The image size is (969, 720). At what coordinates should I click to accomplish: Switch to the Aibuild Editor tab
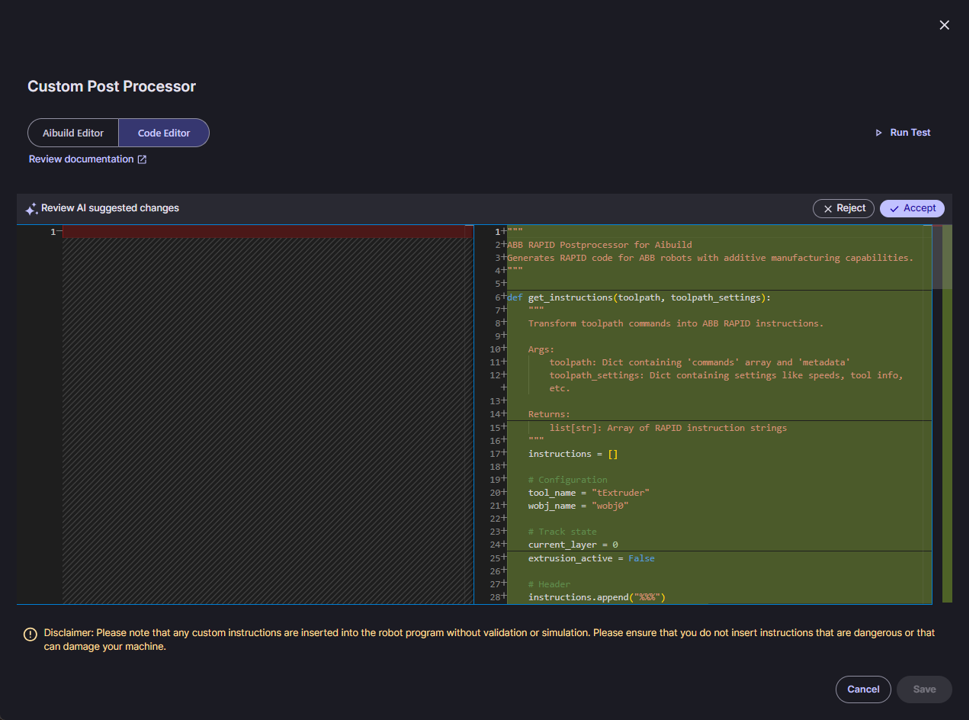(73, 133)
